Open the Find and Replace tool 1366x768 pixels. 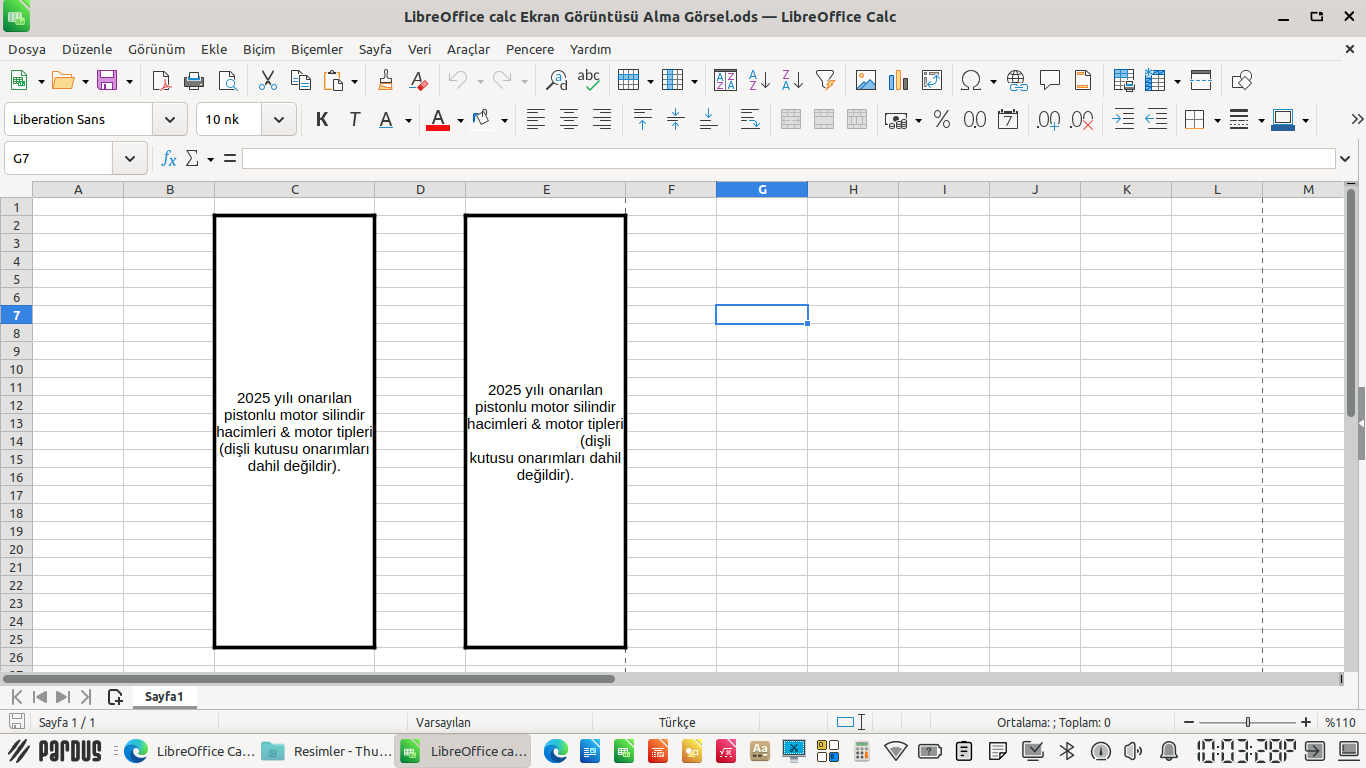[x=556, y=81]
